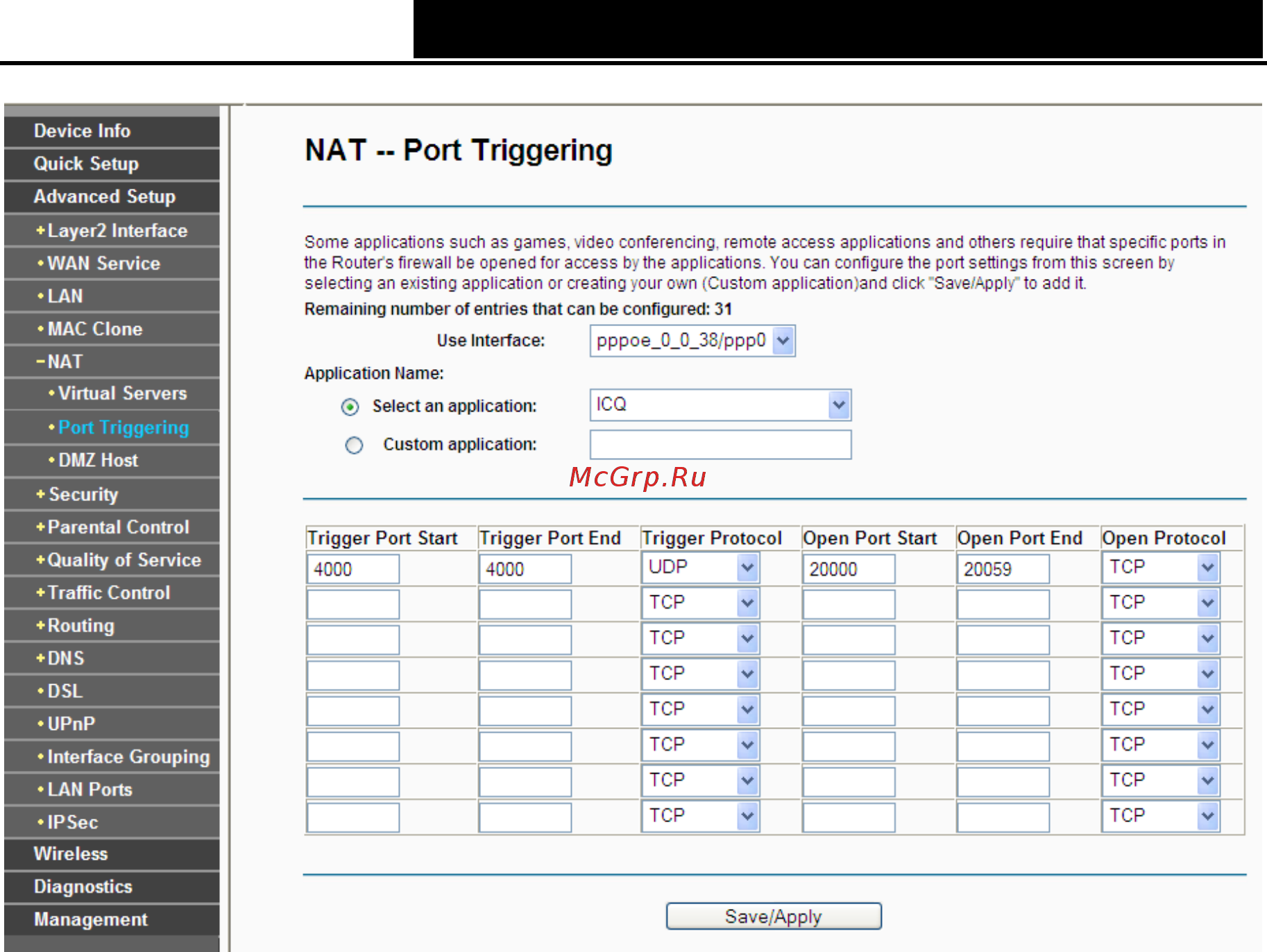Open Use Interface dropdown pppoe_0_0_38/ppp0
1267x952 pixels.
click(x=692, y=341)
